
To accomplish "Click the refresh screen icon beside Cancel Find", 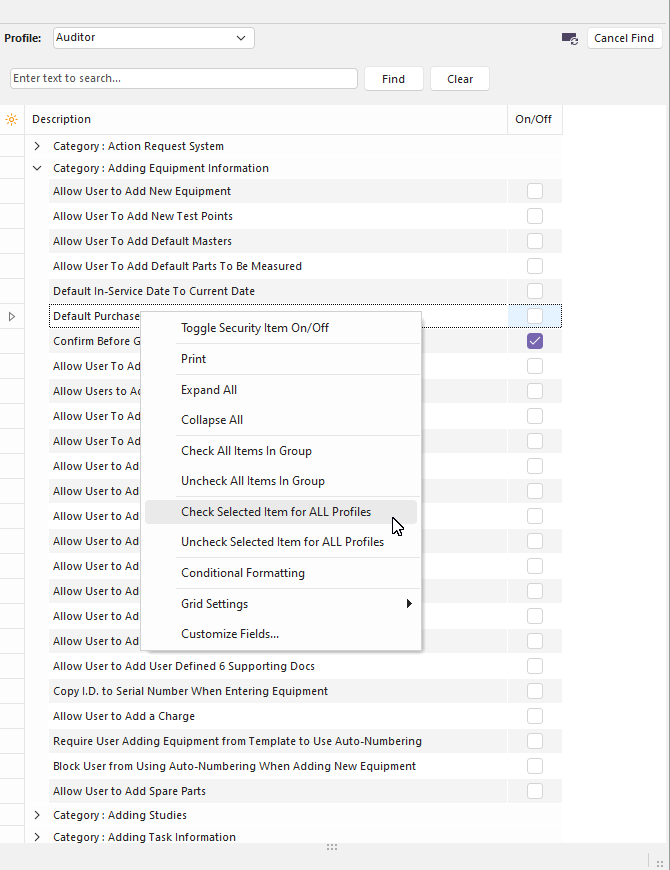I will pos(570,38).
